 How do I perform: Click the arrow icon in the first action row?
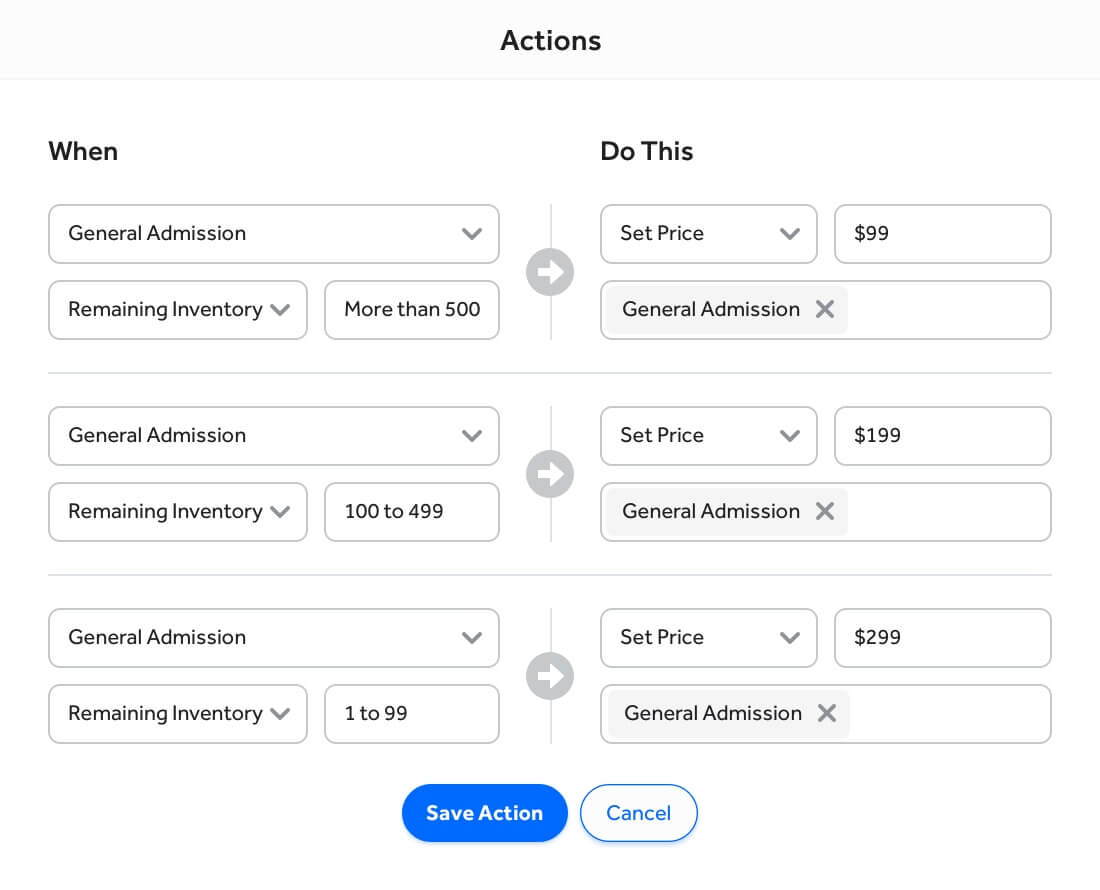point(549,272)
